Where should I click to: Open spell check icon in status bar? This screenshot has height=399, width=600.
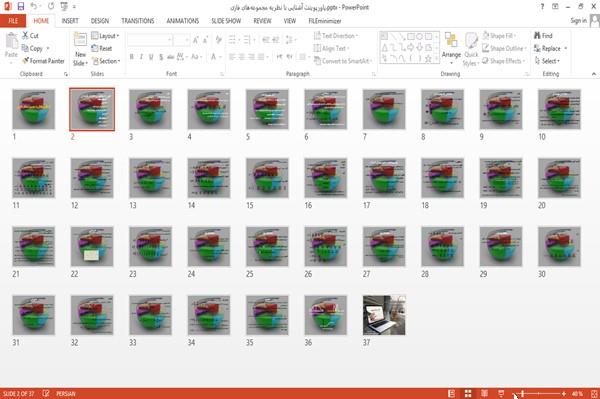click(x=46, y=393)
